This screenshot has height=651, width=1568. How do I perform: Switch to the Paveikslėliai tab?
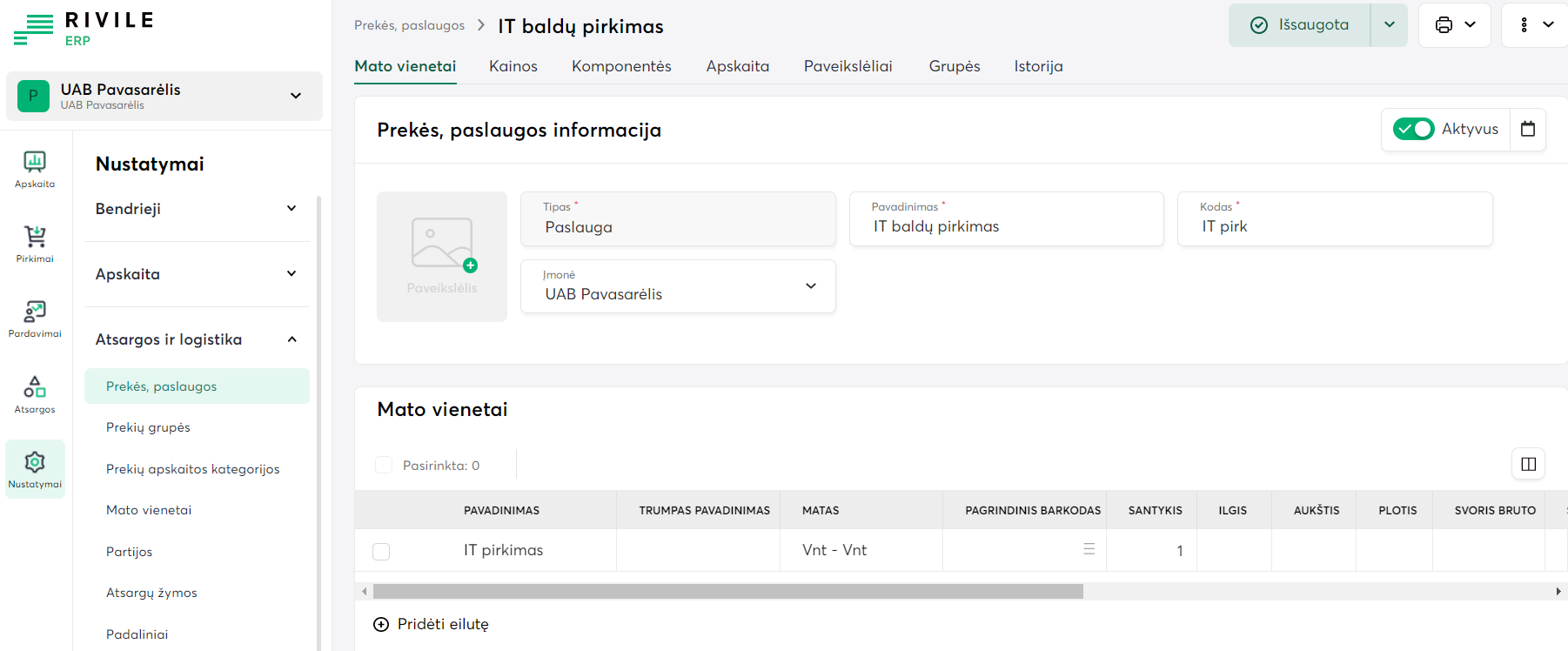pyautogui.click(x=848, y=66)
